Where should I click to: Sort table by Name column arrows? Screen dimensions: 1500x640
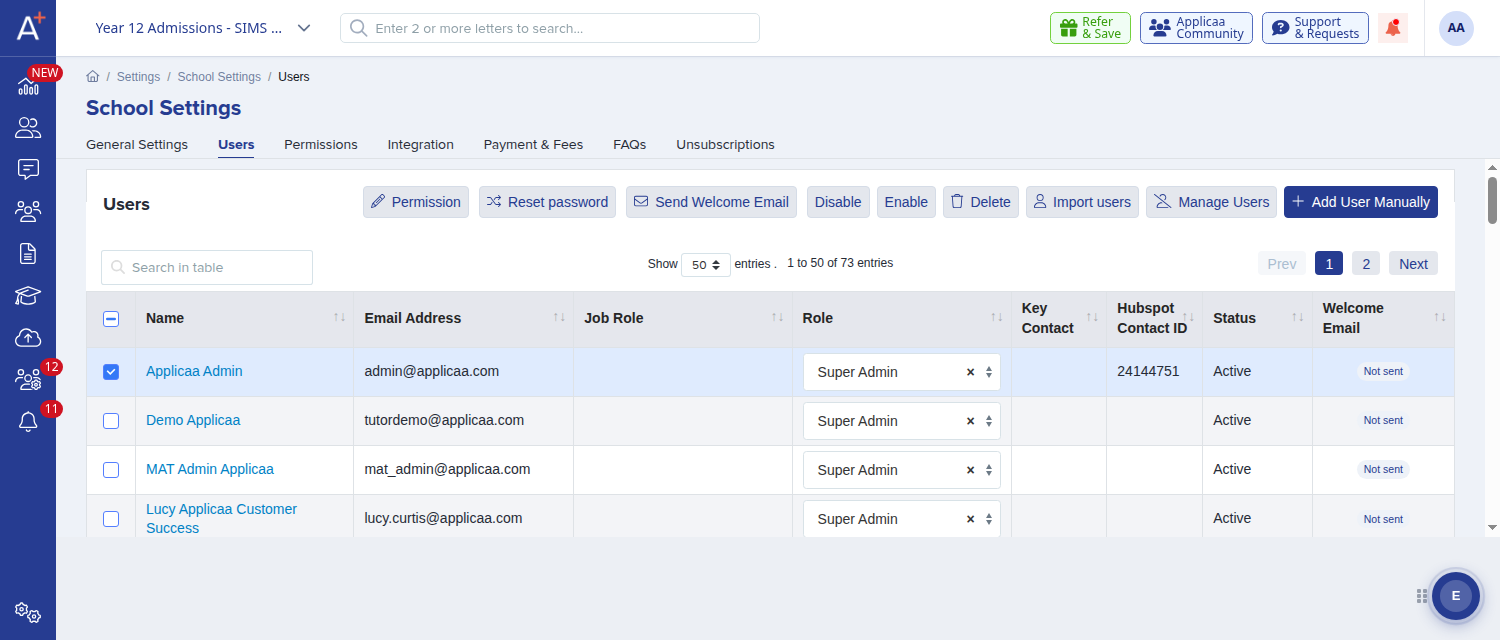pyautogui.click(x=340, y=318)
